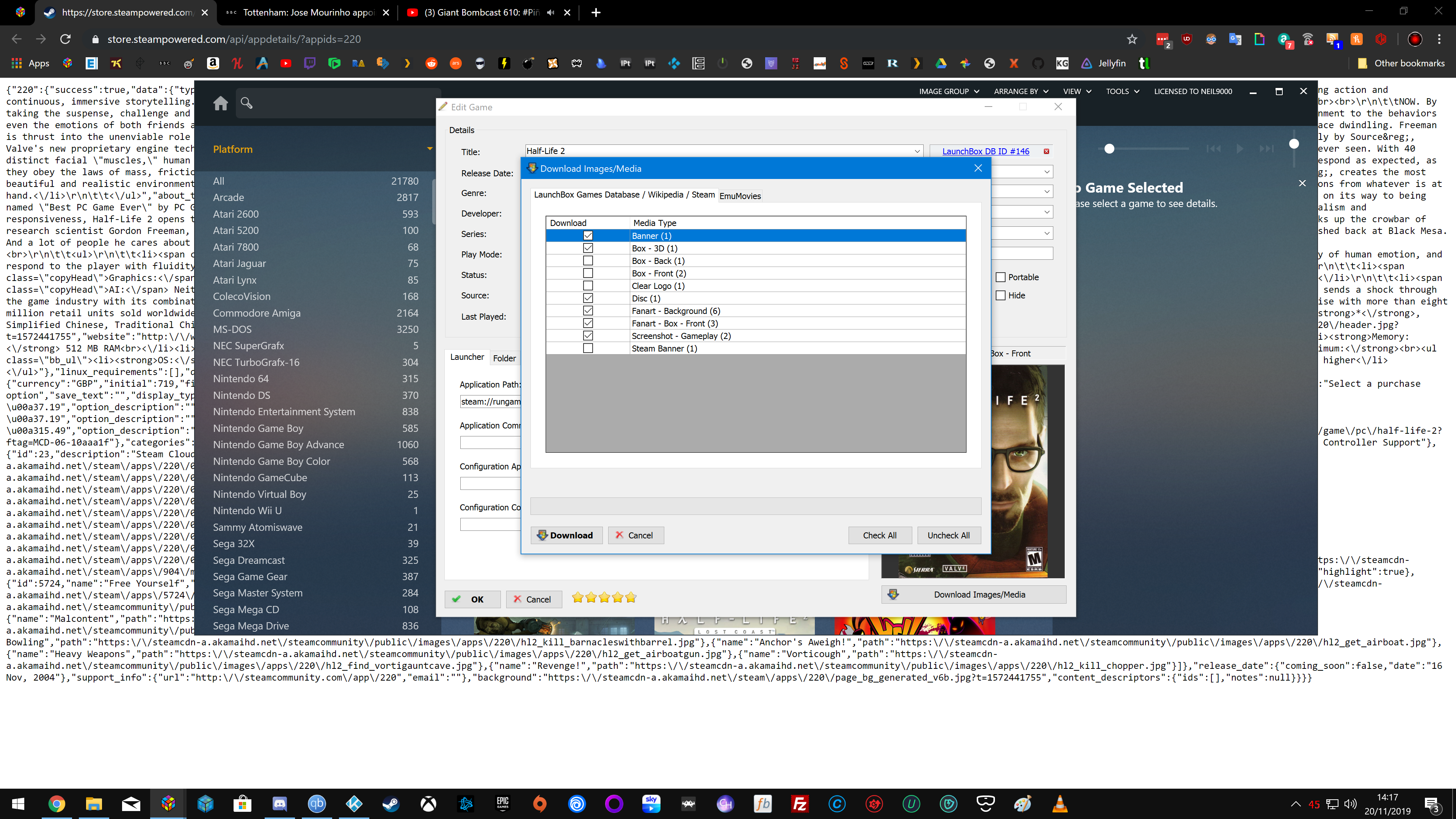This screenshot has width=1456, height=819.
Task: Open the TOOLS dropdown menu
Action: pos(1122,91)
